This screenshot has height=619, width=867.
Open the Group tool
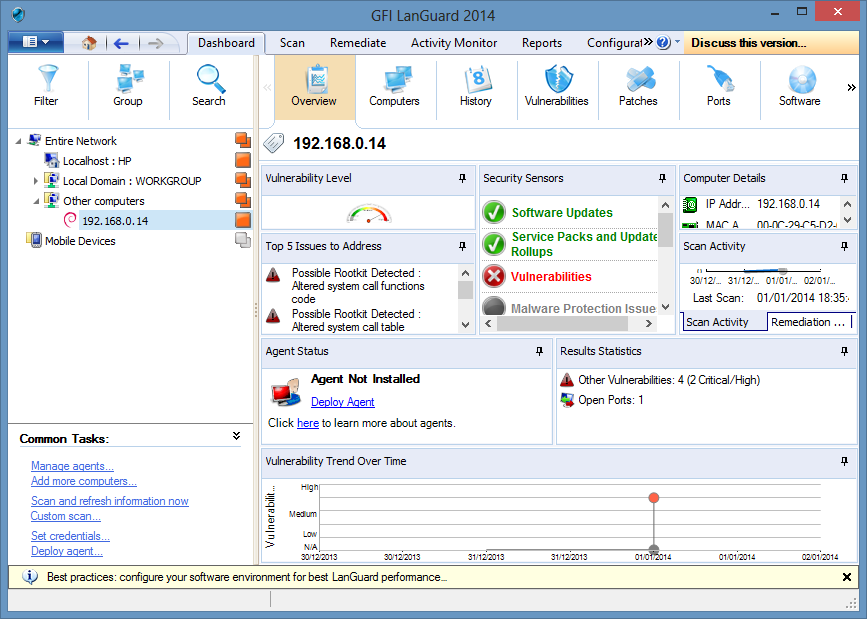[x=128, y=86]
